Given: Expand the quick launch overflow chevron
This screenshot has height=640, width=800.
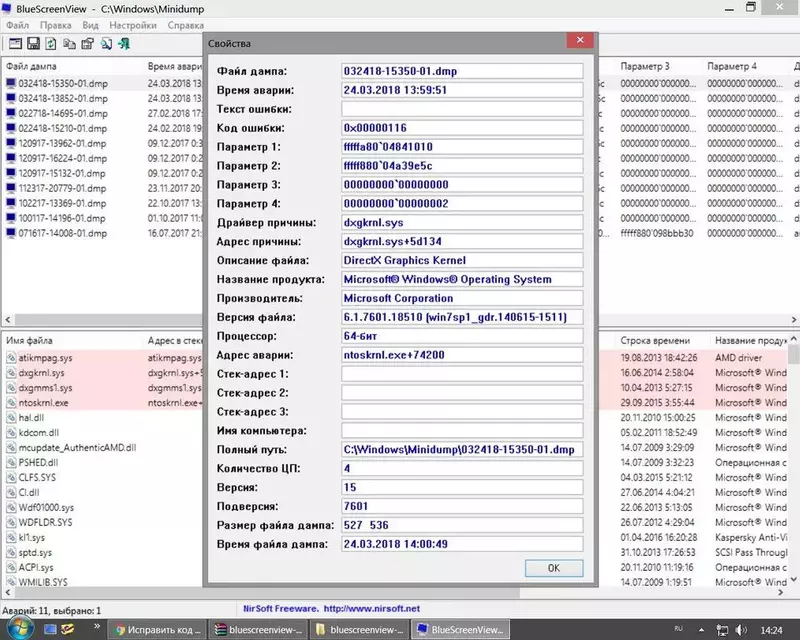Looking at the screenshot, I should (x=96, y=626).
